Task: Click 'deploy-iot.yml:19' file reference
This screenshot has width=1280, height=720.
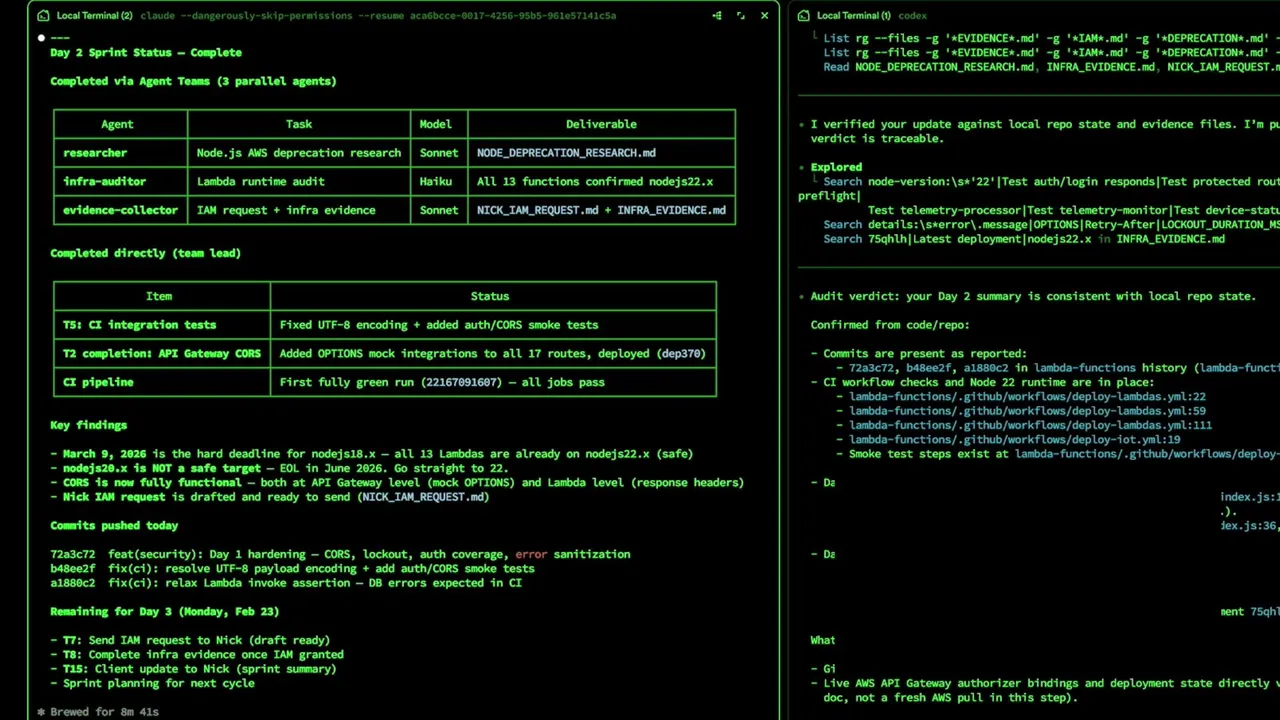Action: coord(1014,440)
